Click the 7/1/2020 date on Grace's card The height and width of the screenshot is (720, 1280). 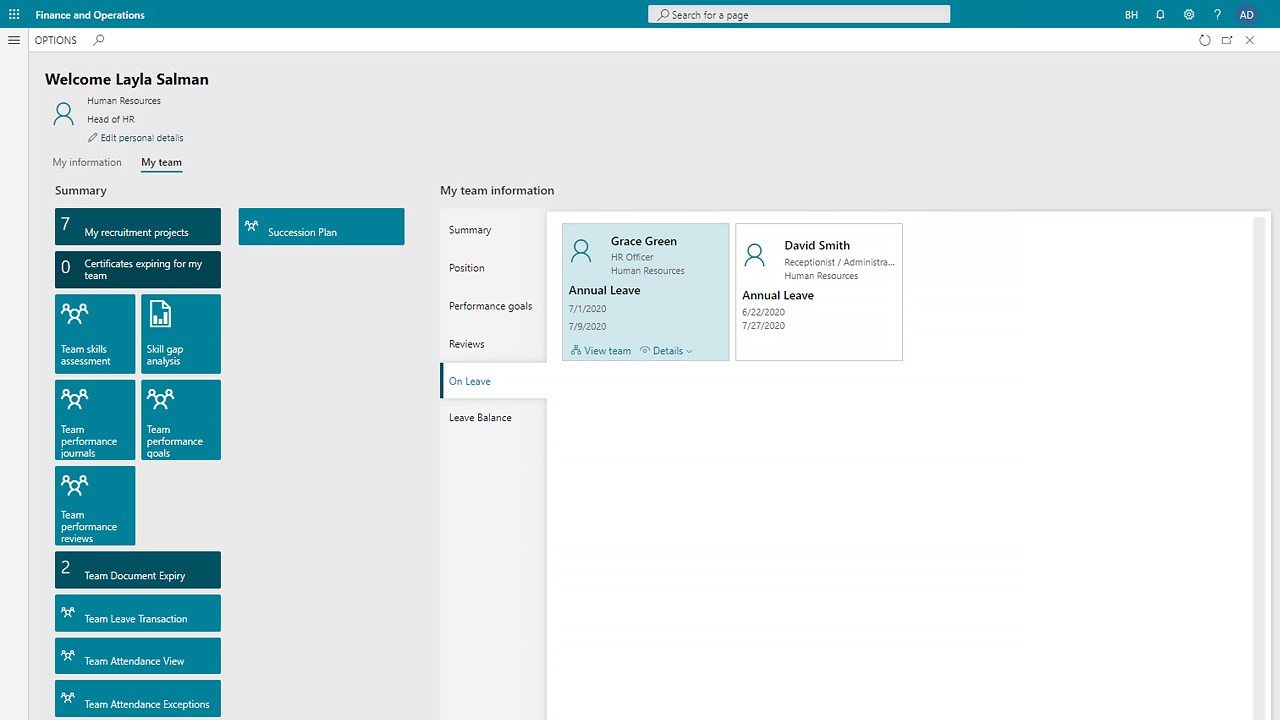click(588, 310)
